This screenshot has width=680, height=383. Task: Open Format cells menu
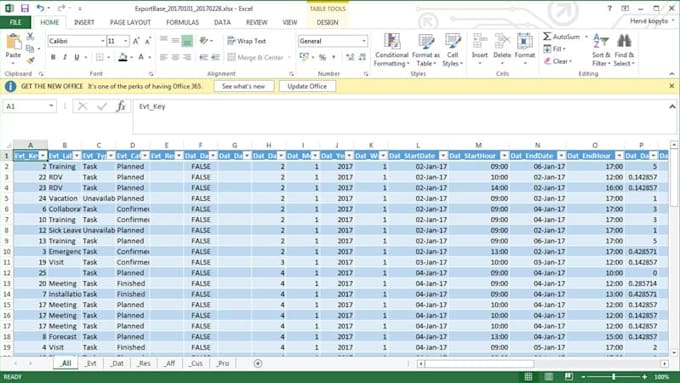click(525, 49)
